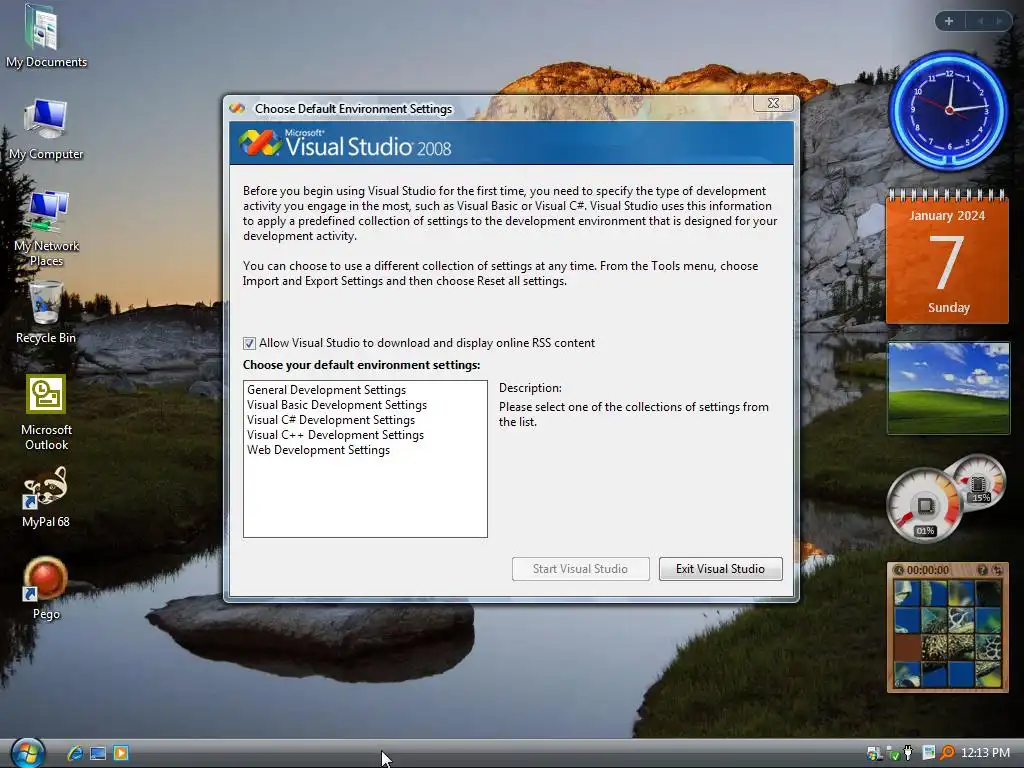Click sidebar previous page left arrow

[x=980, y=21]
